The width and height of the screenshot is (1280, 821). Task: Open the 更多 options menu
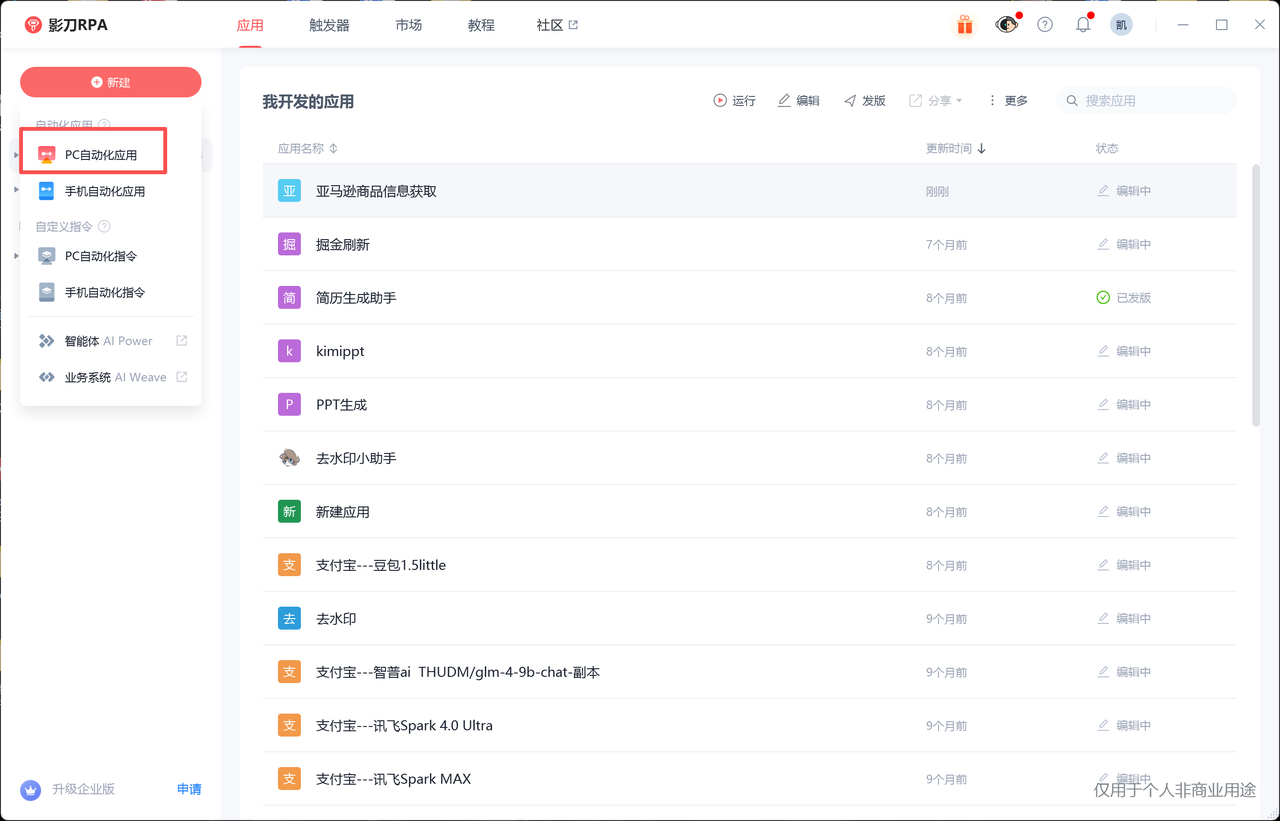click(1007, 101)
